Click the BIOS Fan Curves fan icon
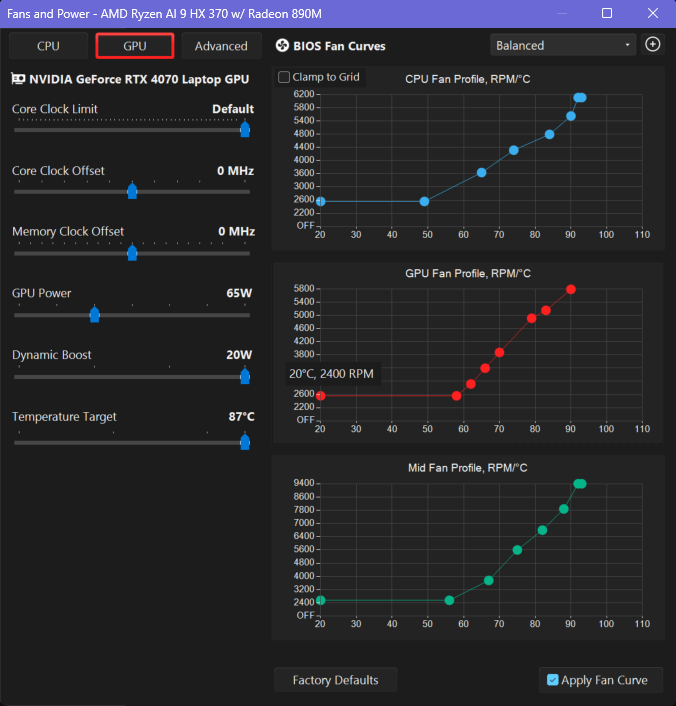 tap(282, 45)
